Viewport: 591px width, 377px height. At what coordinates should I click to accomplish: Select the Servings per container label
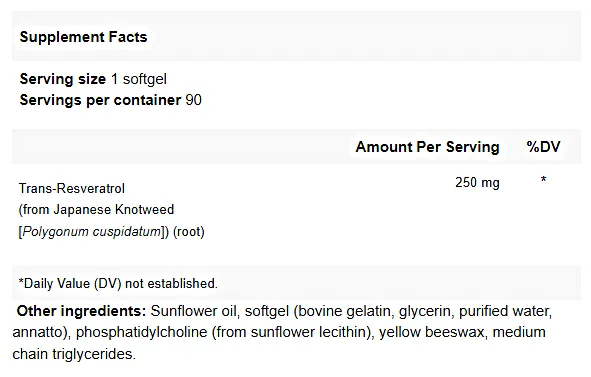100,100
